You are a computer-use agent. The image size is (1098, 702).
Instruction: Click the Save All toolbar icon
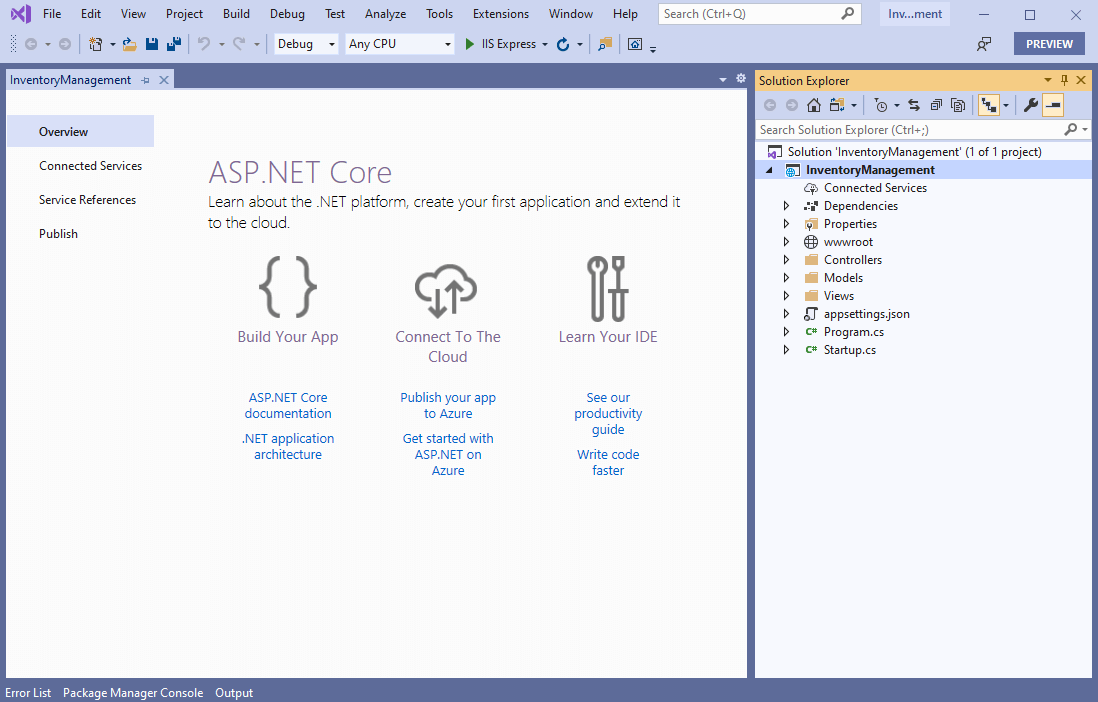pos(173,44)
